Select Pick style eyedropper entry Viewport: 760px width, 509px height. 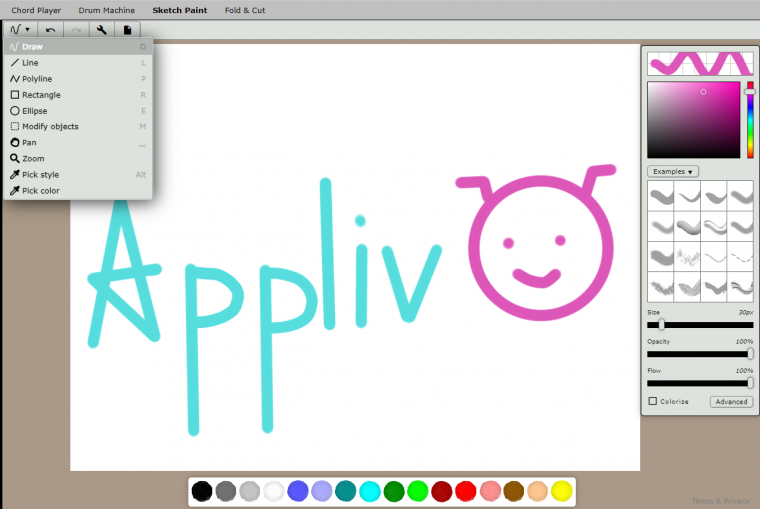(x=78, y=175)
